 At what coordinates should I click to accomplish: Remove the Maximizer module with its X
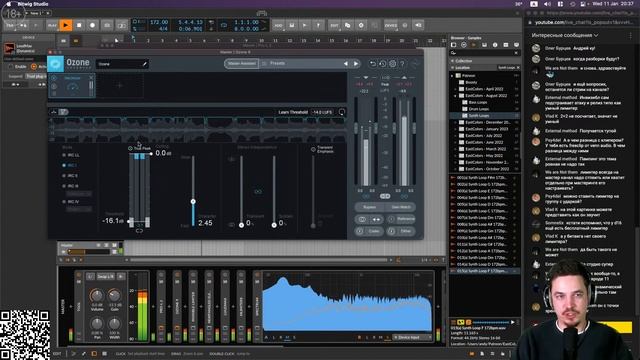coord(91,78)
